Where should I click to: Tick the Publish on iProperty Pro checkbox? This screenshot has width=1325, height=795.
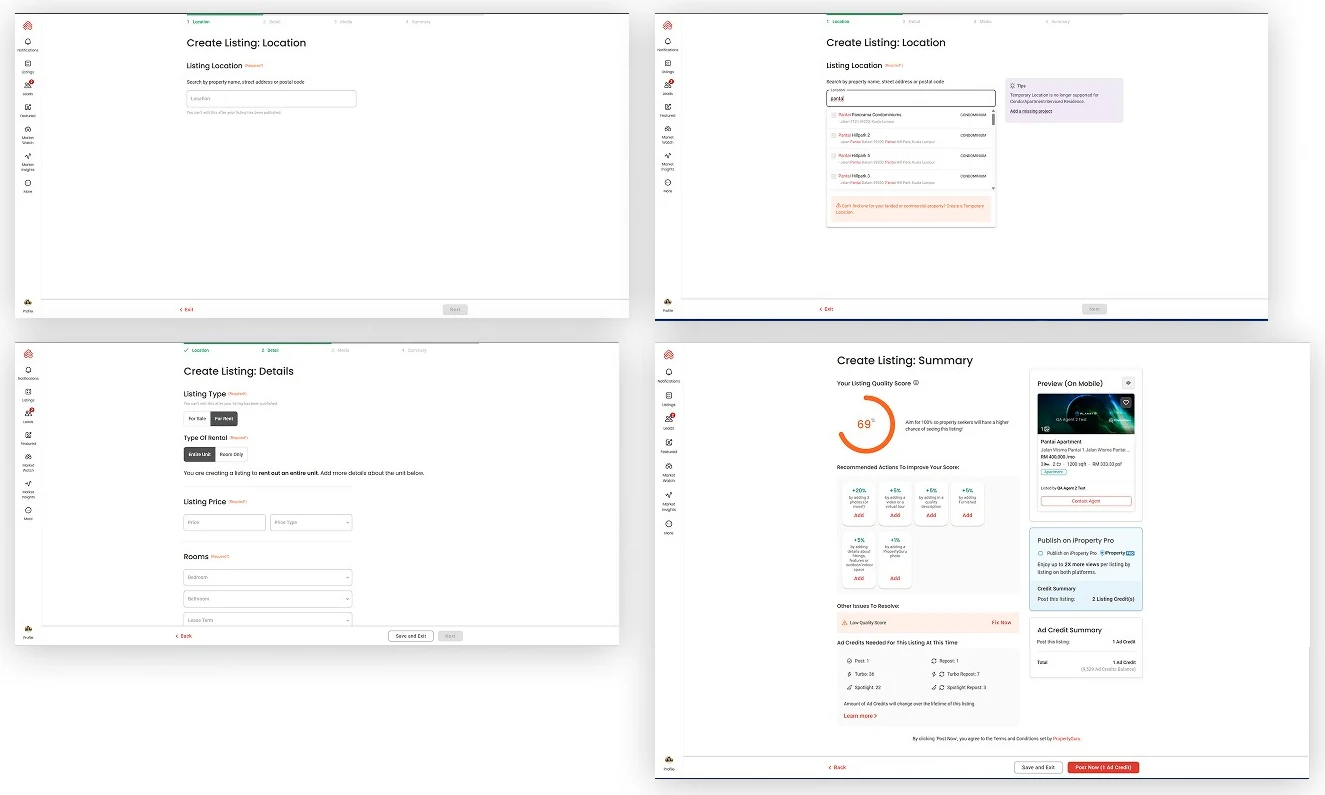pyautogui.click(x=1040, y=552)
